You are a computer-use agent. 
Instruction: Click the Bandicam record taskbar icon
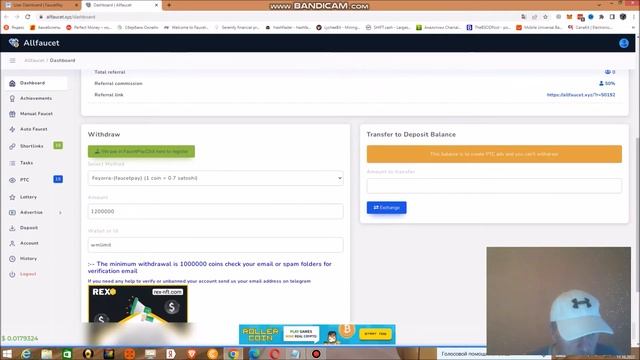tap(316, 354)
